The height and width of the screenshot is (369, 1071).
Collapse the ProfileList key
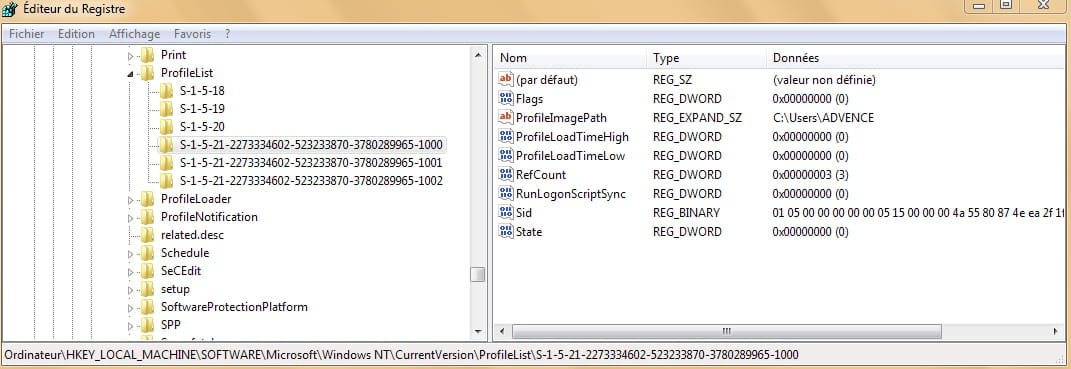coord(130,73)
